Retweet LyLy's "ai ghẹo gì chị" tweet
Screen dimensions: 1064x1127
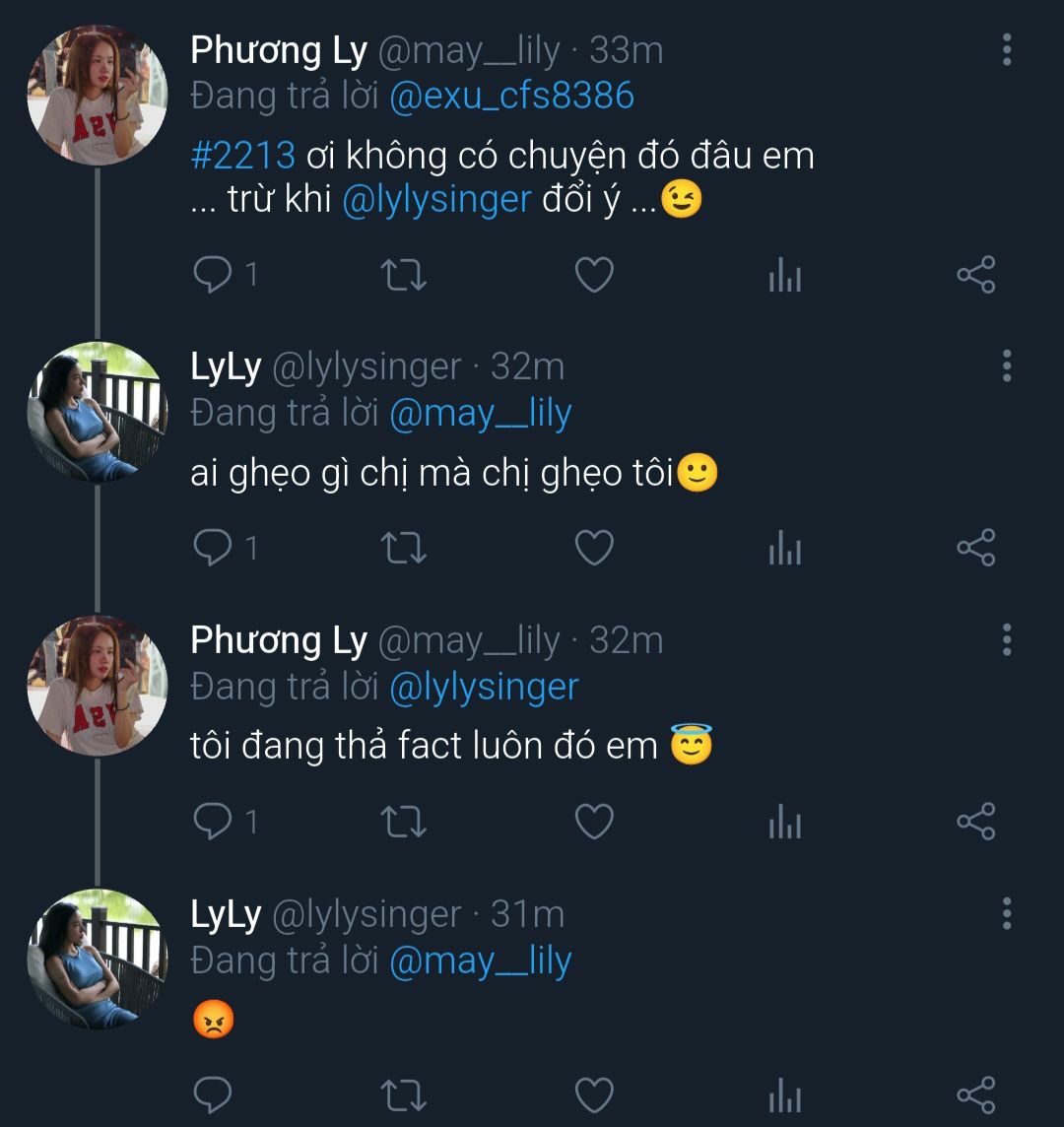pos(403,548)
